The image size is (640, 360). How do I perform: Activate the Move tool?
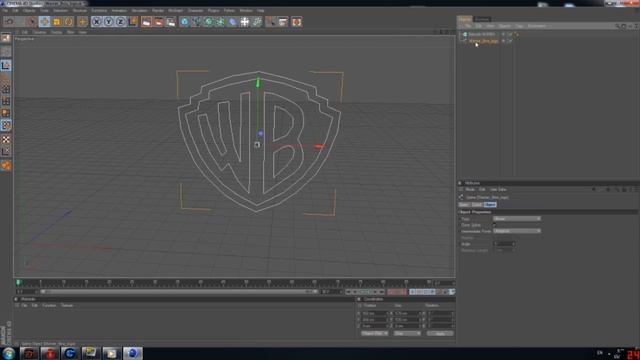44,21
